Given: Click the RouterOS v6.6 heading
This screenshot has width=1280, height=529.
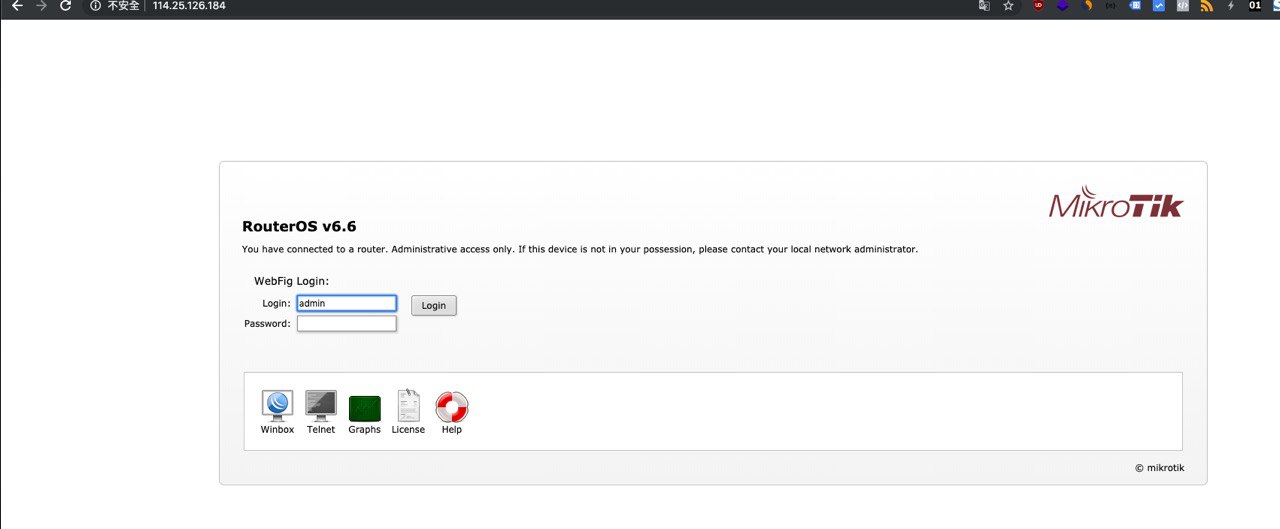Looking at the screenshot, I should tap(299, 227).
